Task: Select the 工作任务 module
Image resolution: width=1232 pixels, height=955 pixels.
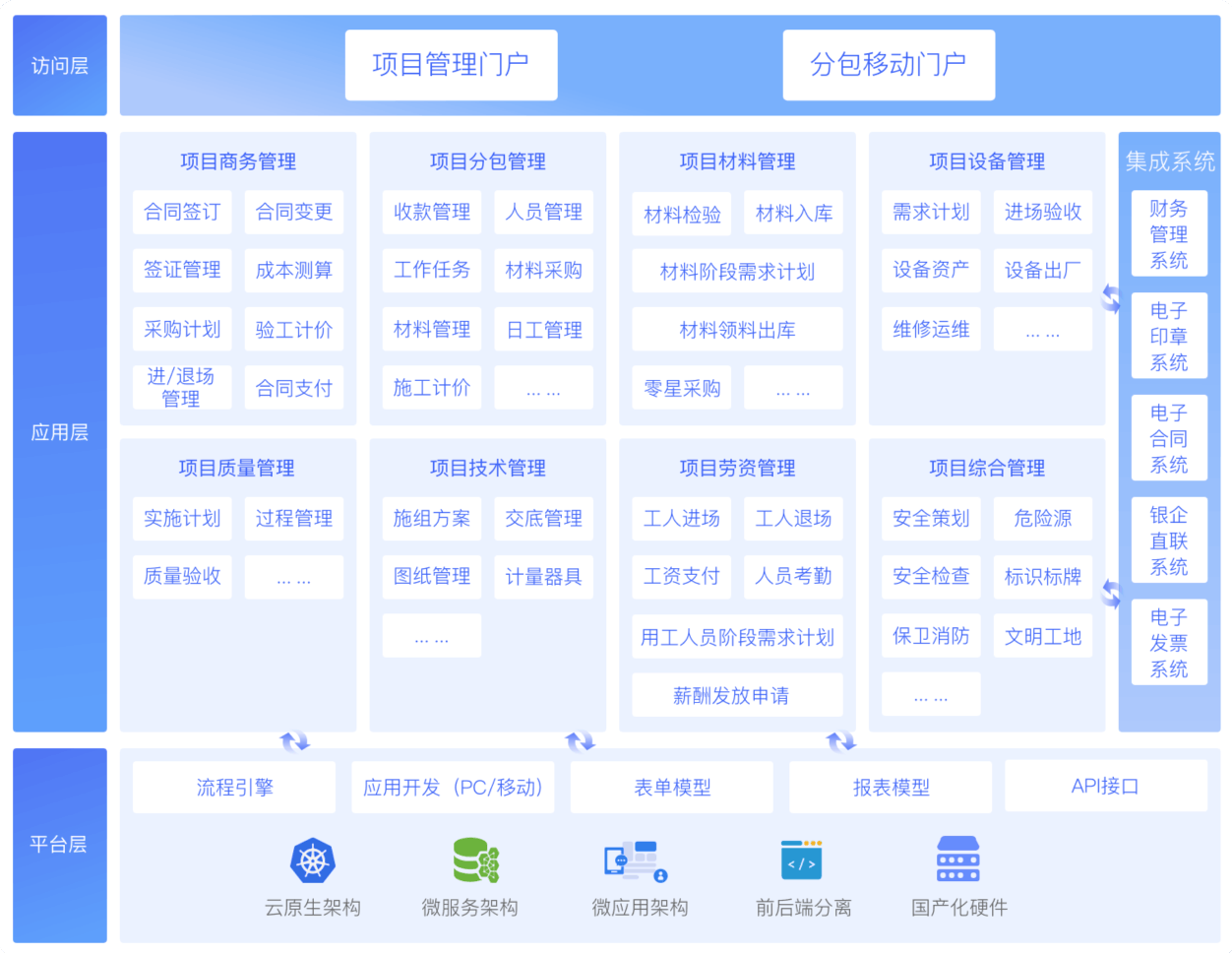Action: [432, 271]
